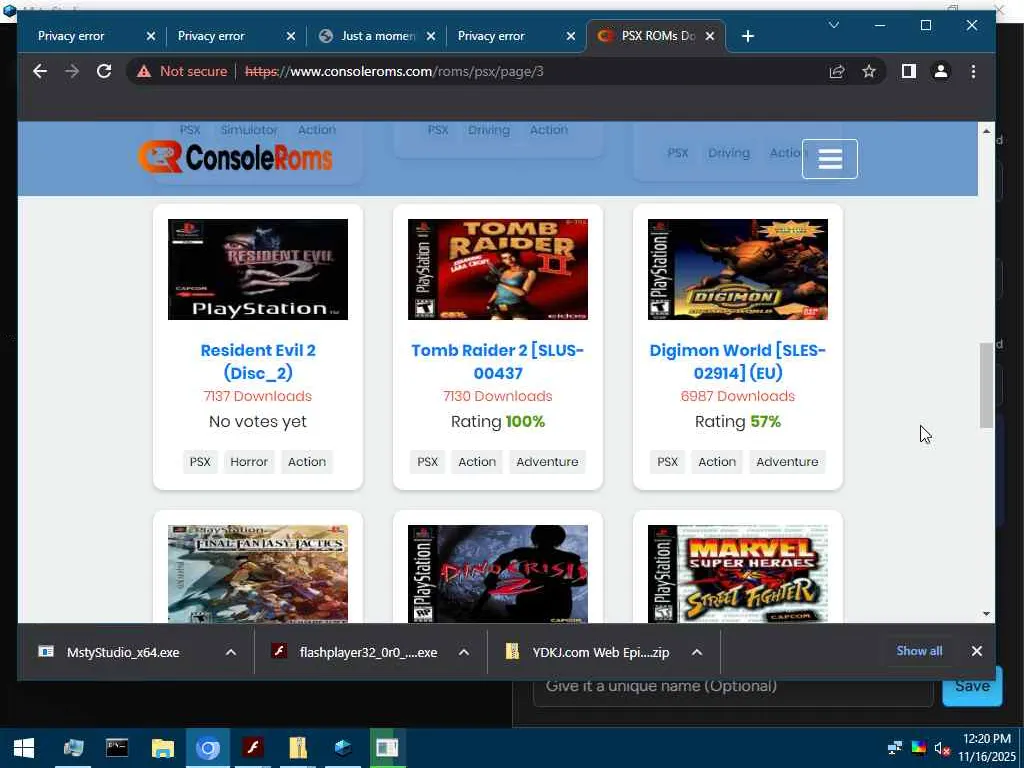Viewport: 1024px width, 768px height.
Task: Expand YDKJ.com zip download options
Action: click(x=697, y=652)
